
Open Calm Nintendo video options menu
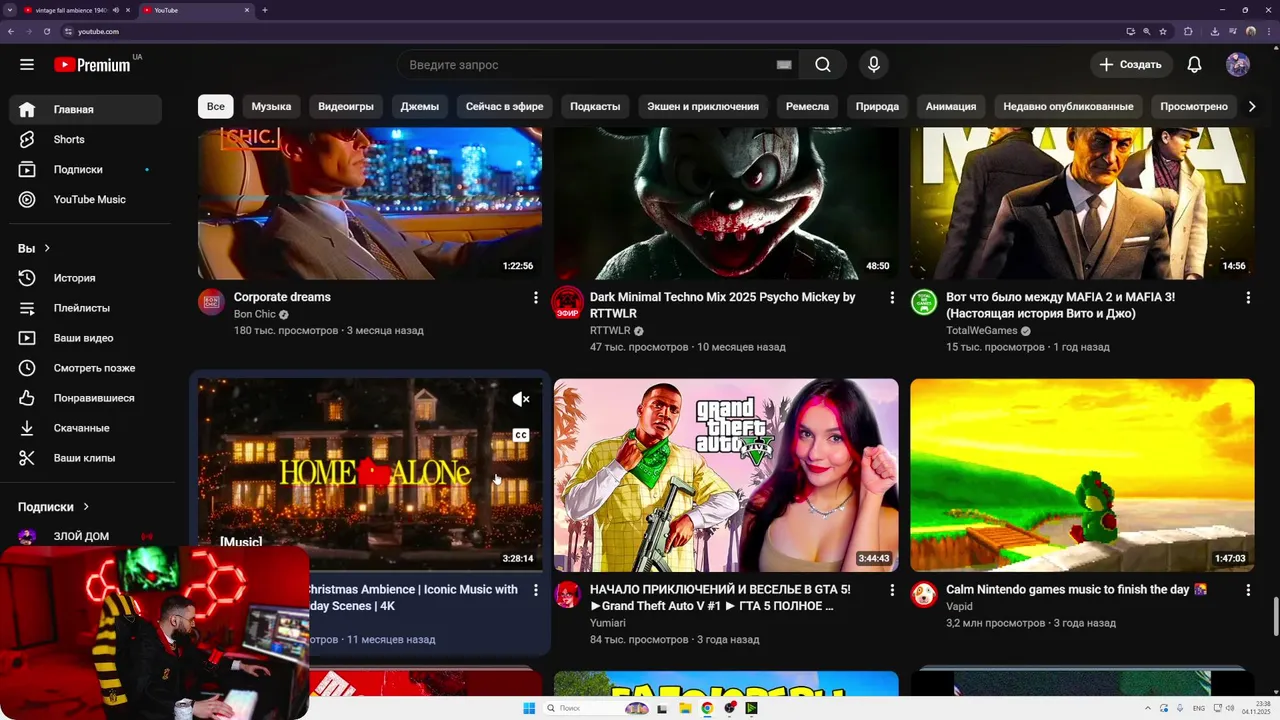click(1248, 590)
